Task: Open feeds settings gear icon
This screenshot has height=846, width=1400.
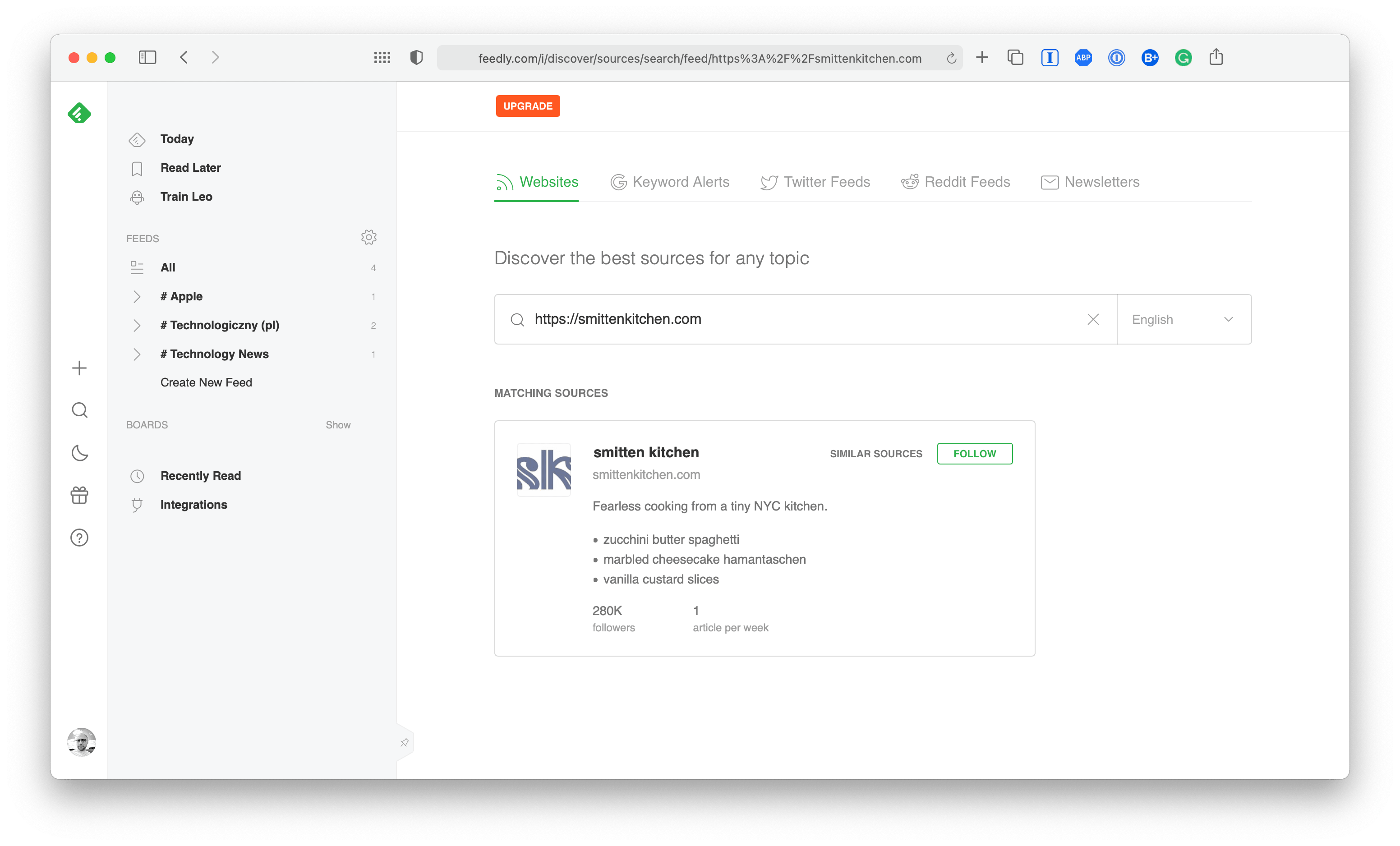Action: coord(369,238)
